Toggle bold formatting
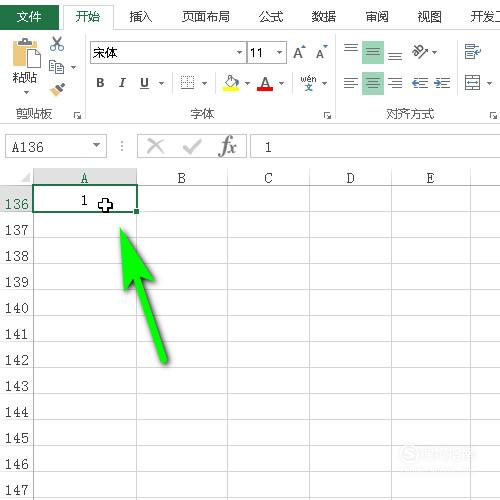The width and height of the screenshot is (500, 500). click(100, 83)
